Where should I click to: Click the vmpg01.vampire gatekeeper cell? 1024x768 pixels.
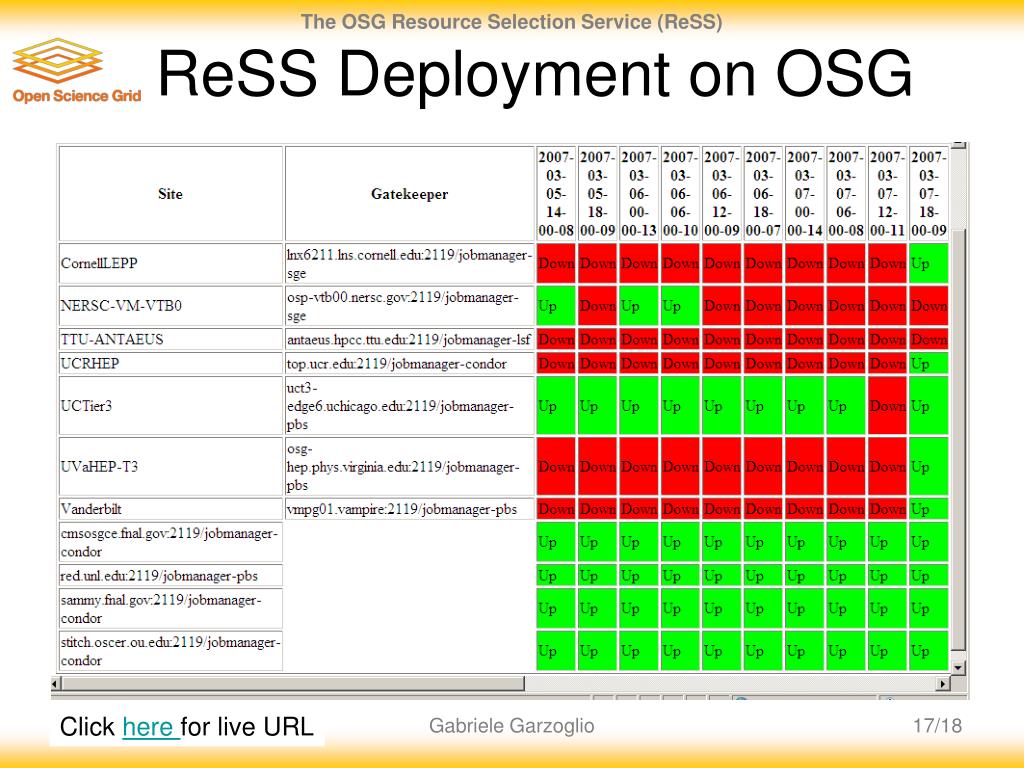tap(409, 509)
